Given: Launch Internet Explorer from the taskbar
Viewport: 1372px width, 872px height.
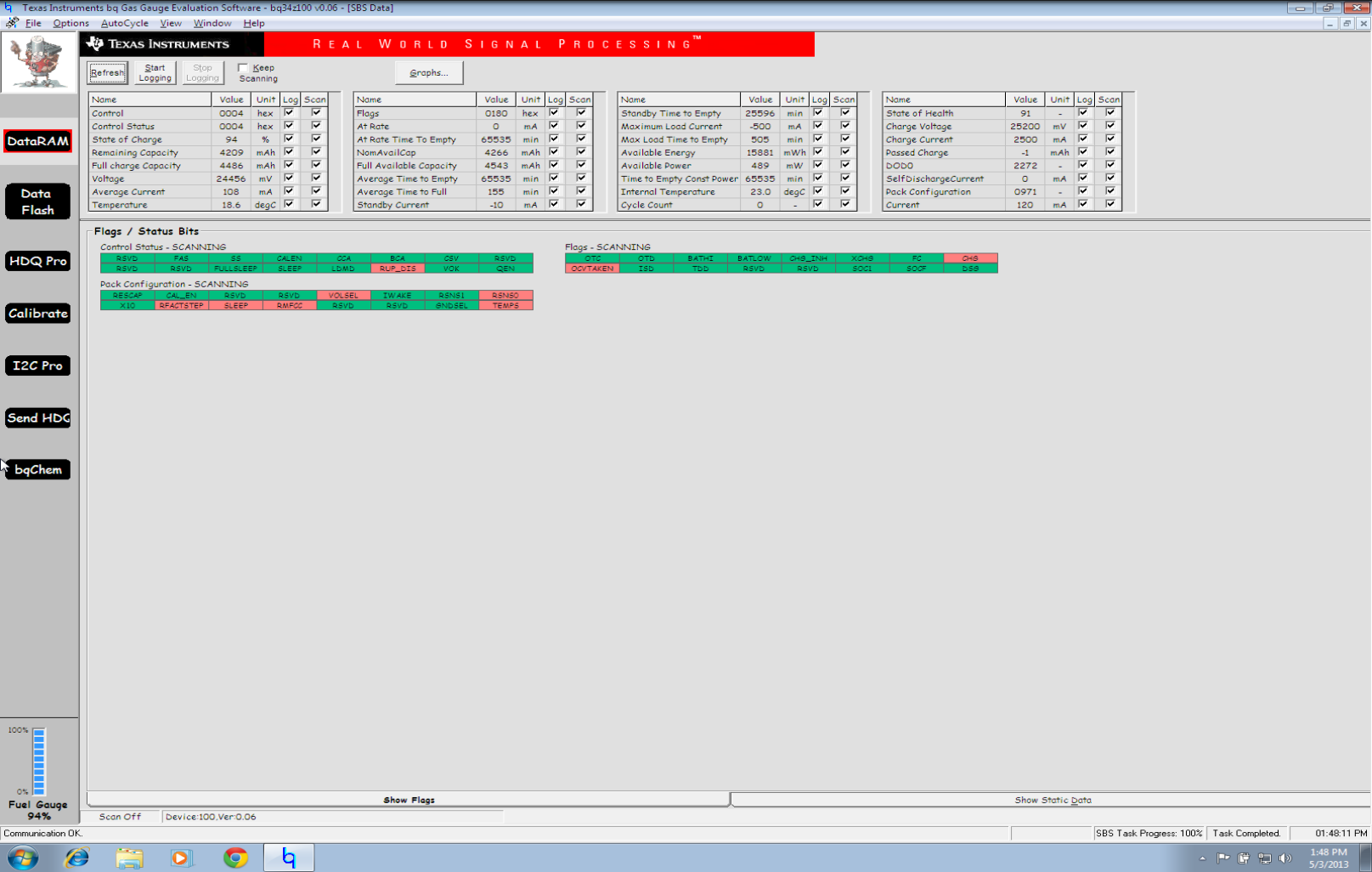Looking at the screenshot, I should [x=76, y=858].
